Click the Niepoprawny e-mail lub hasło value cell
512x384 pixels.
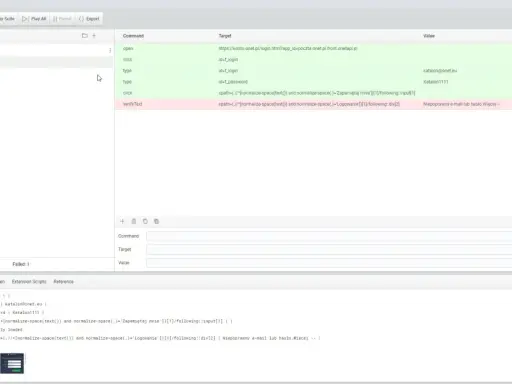(x=461, y=104)
